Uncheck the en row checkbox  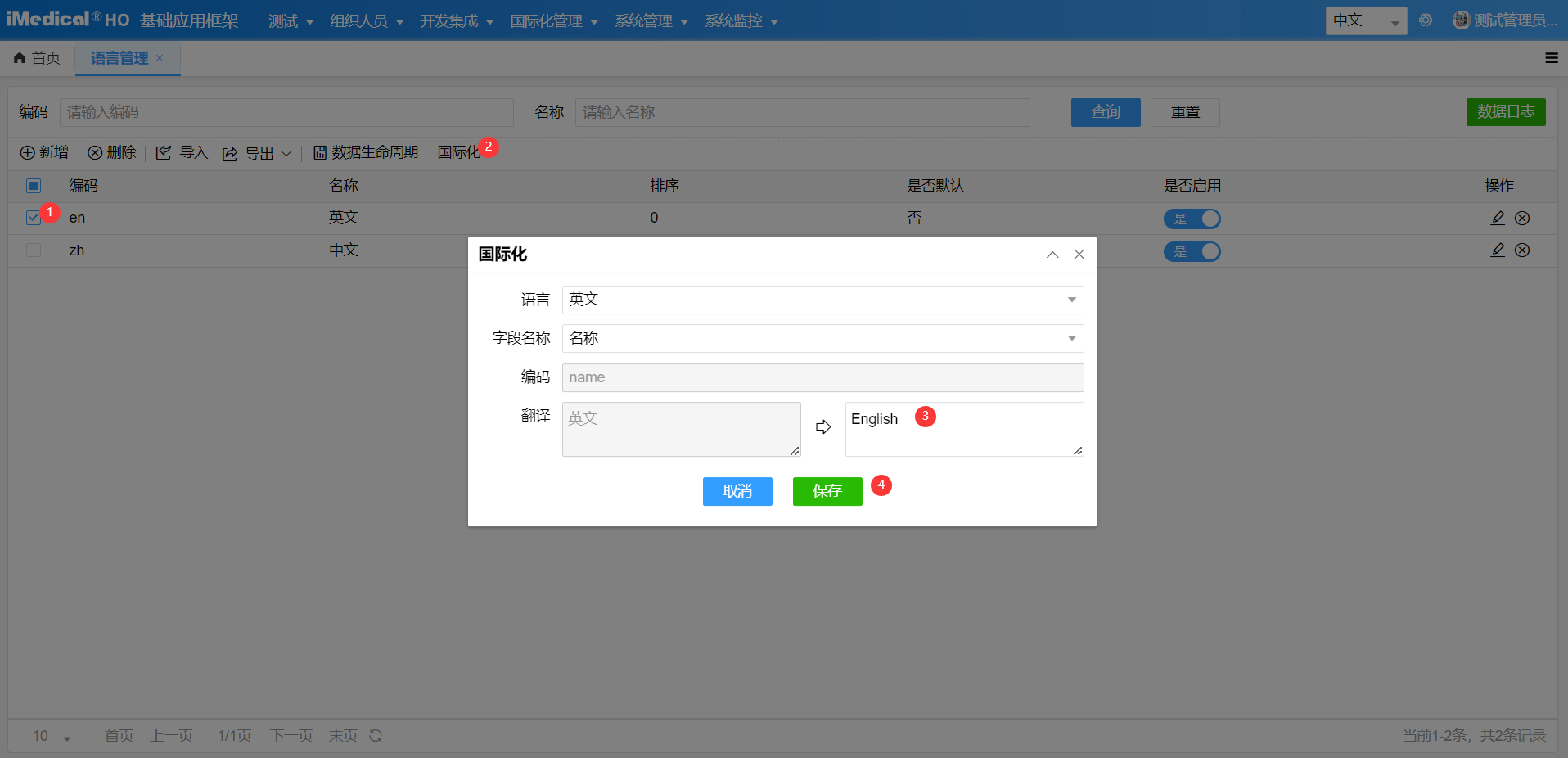coord(34,218)
